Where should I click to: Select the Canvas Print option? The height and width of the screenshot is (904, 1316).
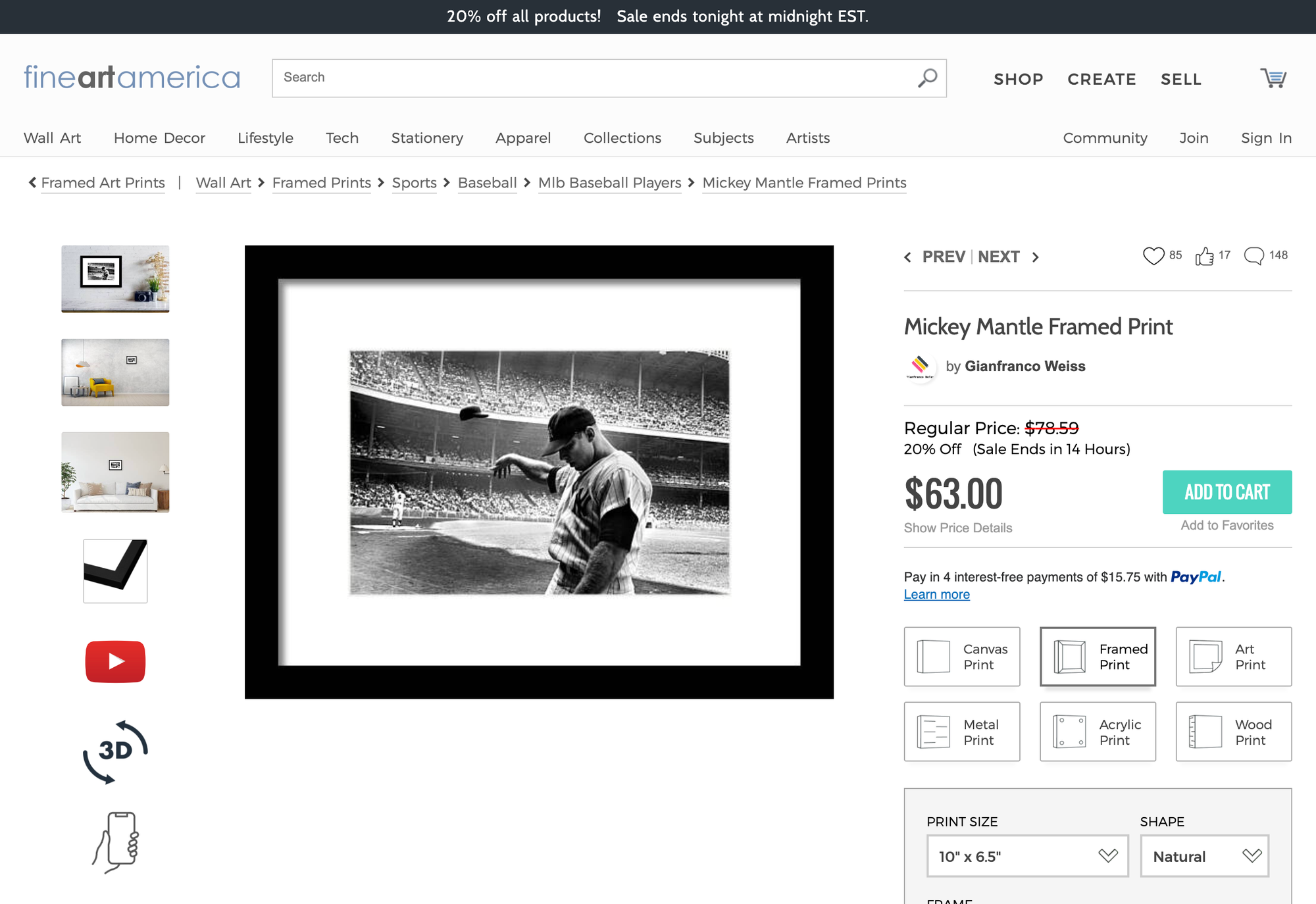tap(961, 656)
